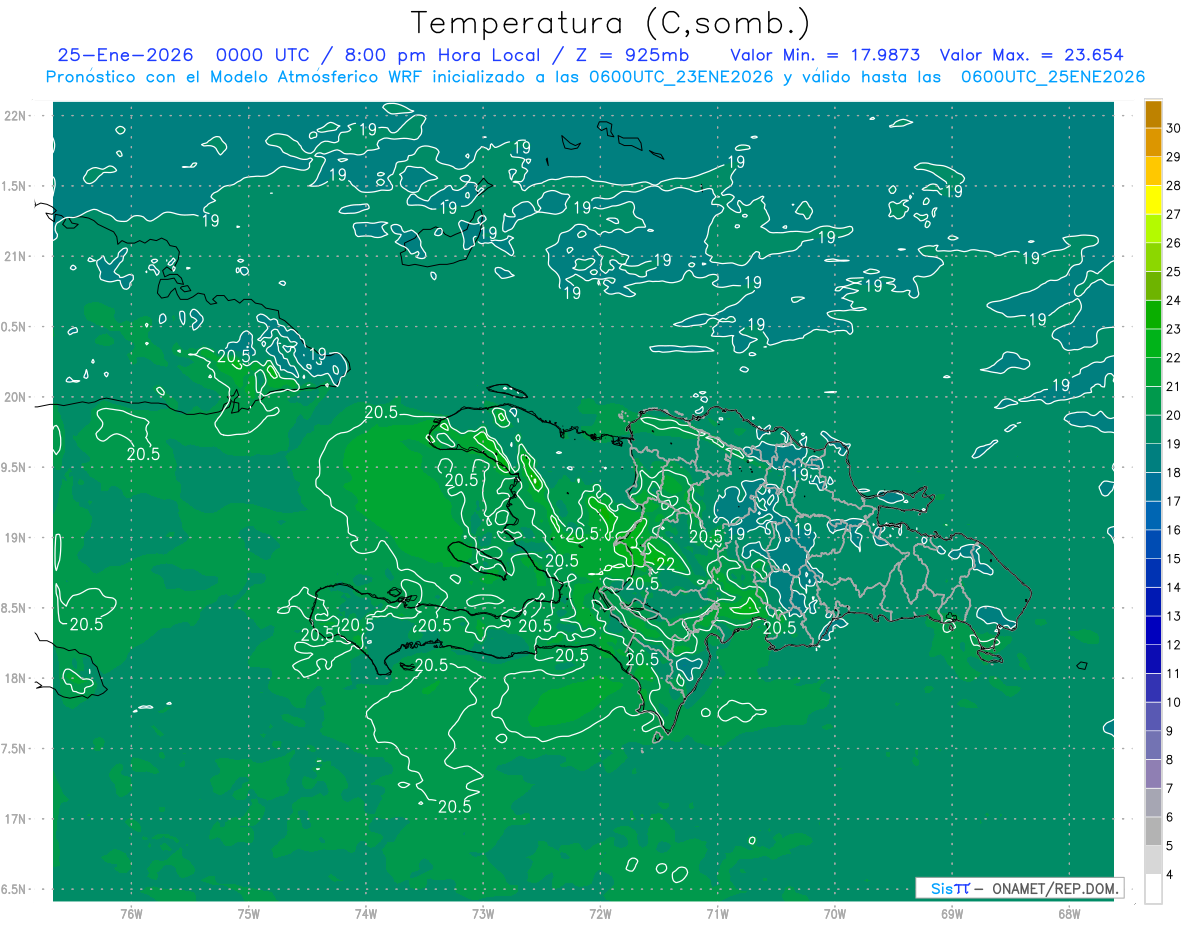
Task: Click the color scale number 14
Action: click(1174, 587)
